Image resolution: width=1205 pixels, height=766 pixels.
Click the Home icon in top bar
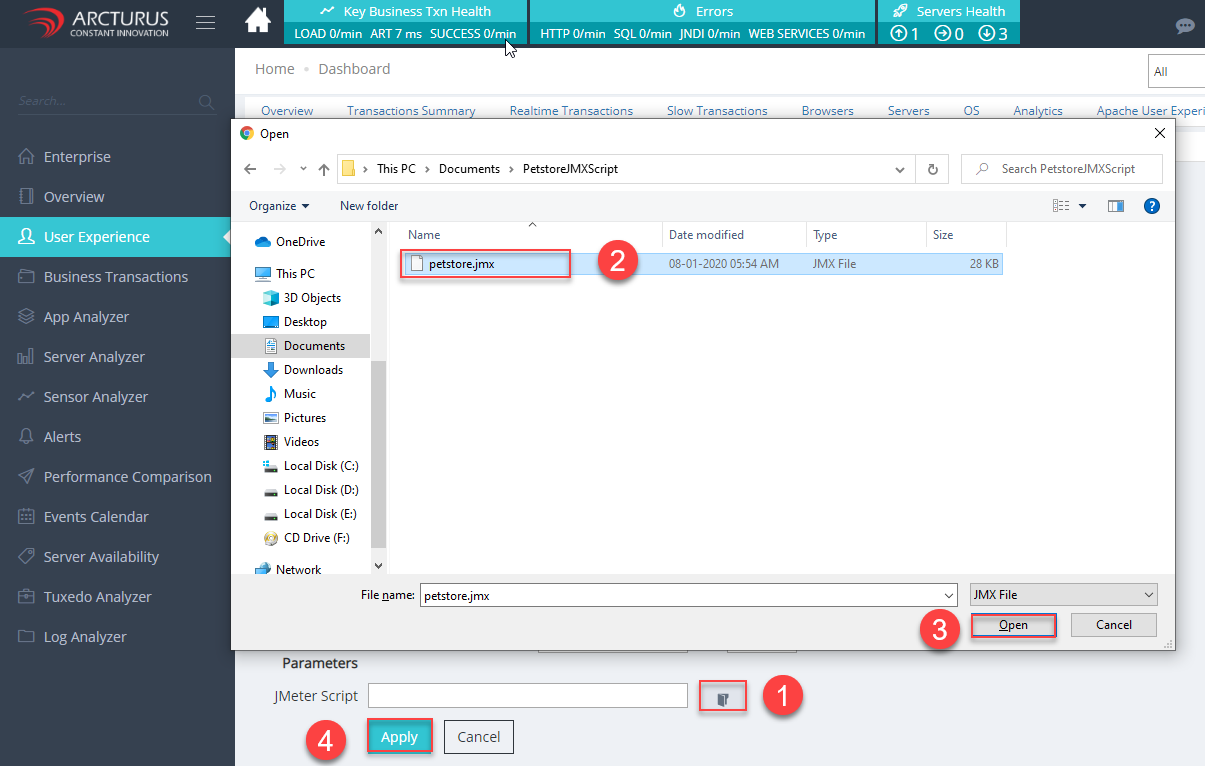point(258,20)
